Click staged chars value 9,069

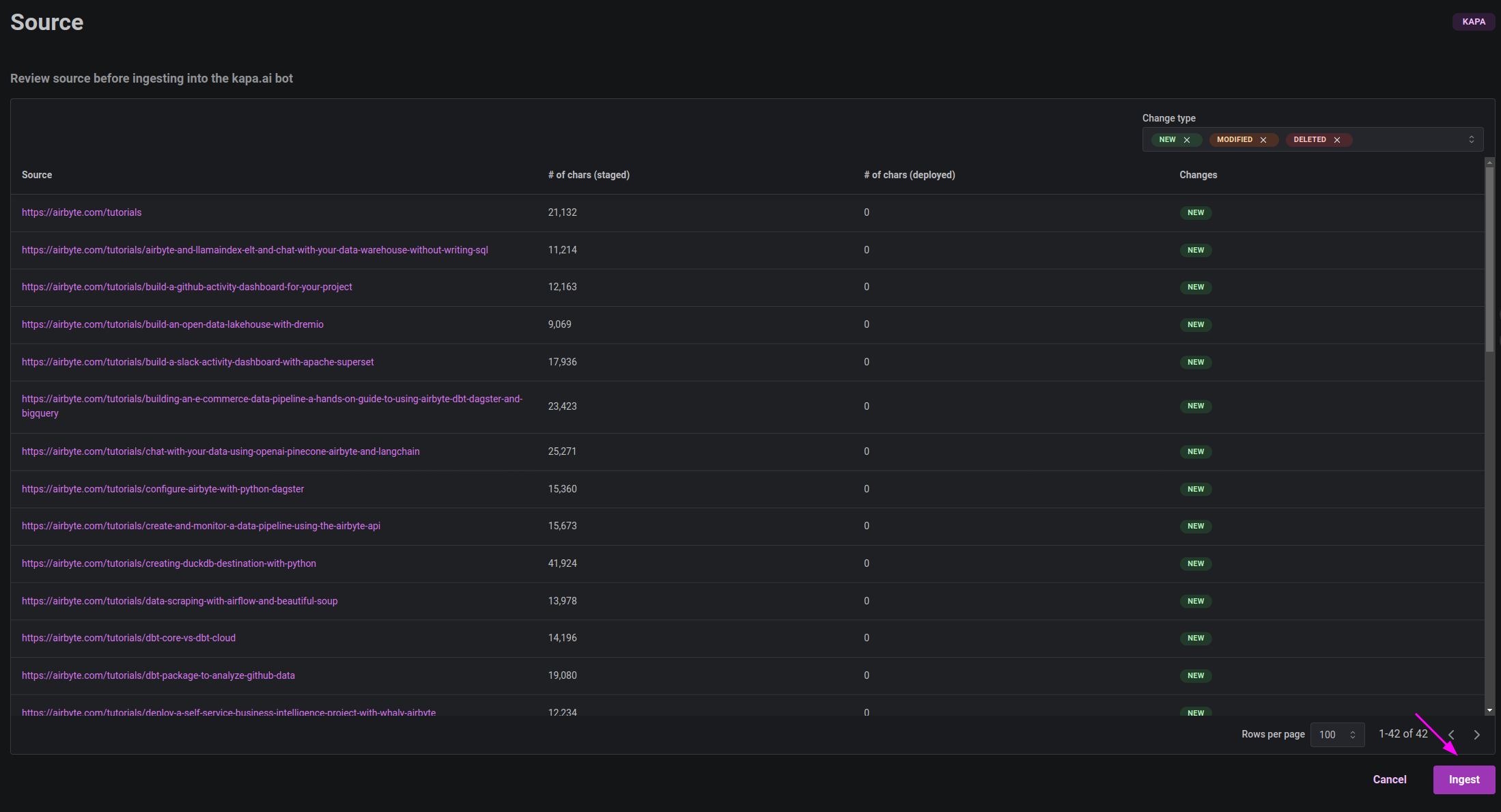560,324
